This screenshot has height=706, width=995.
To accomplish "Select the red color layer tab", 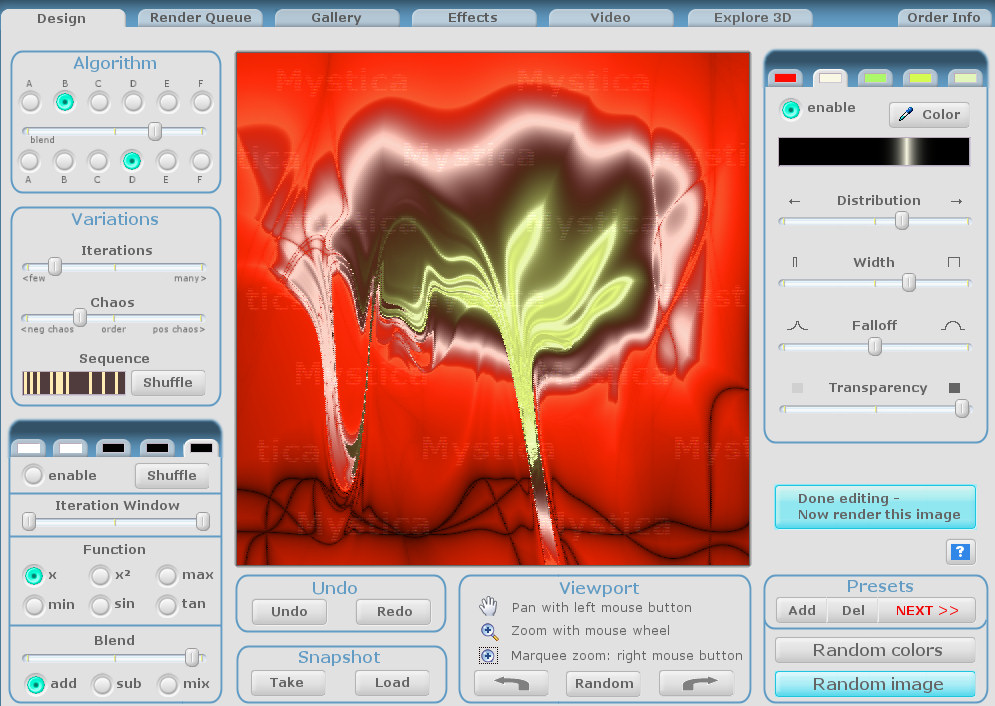I will pyautogui.click(x=785, y=78).
